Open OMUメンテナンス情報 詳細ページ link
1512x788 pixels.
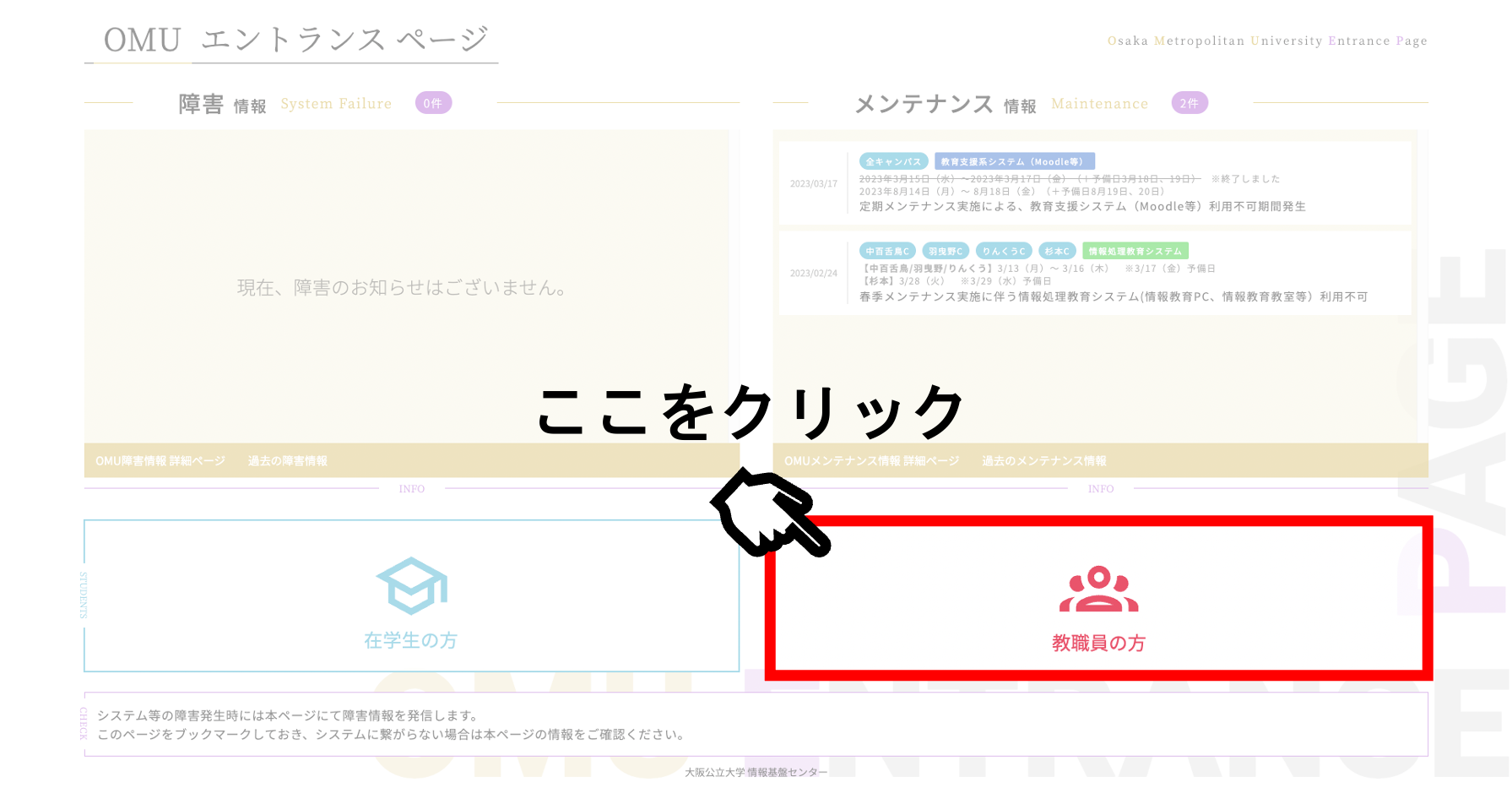(872, 461)
